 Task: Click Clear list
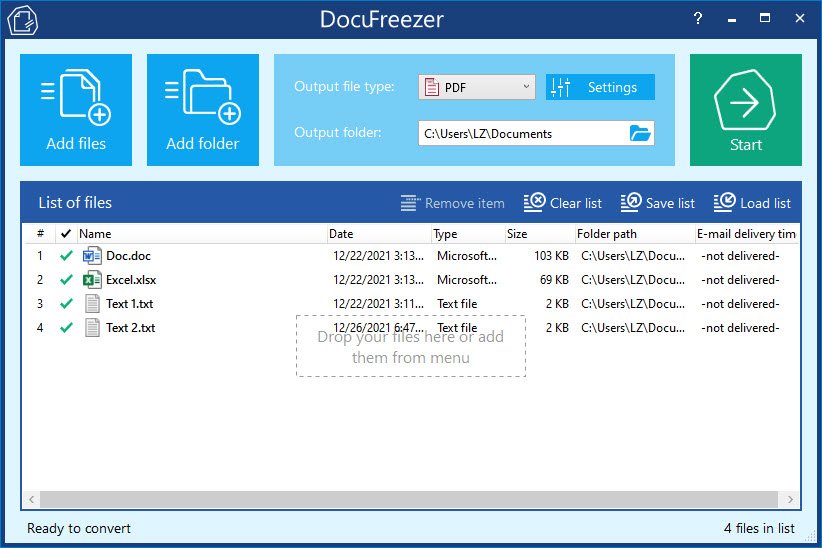click(563, 203)
